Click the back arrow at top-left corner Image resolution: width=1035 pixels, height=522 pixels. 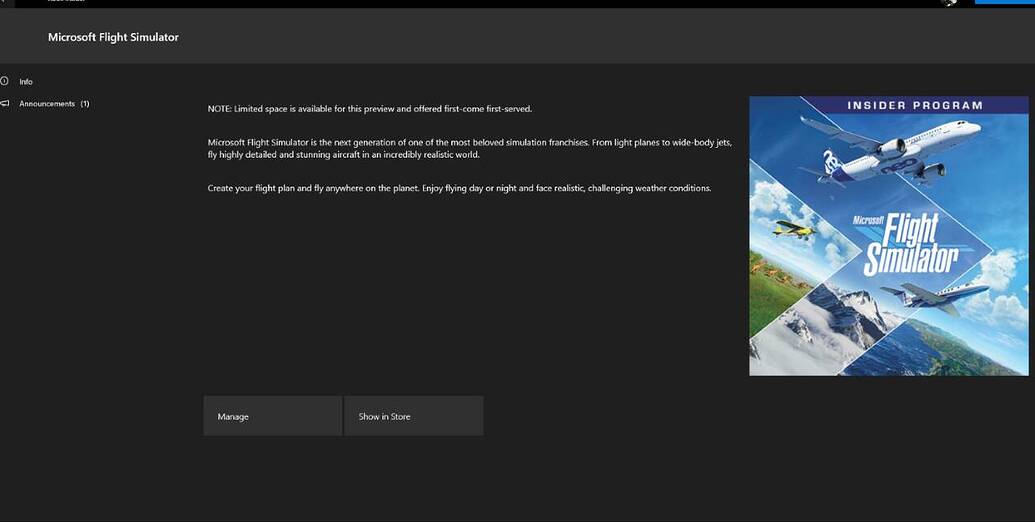click(4, 2)
